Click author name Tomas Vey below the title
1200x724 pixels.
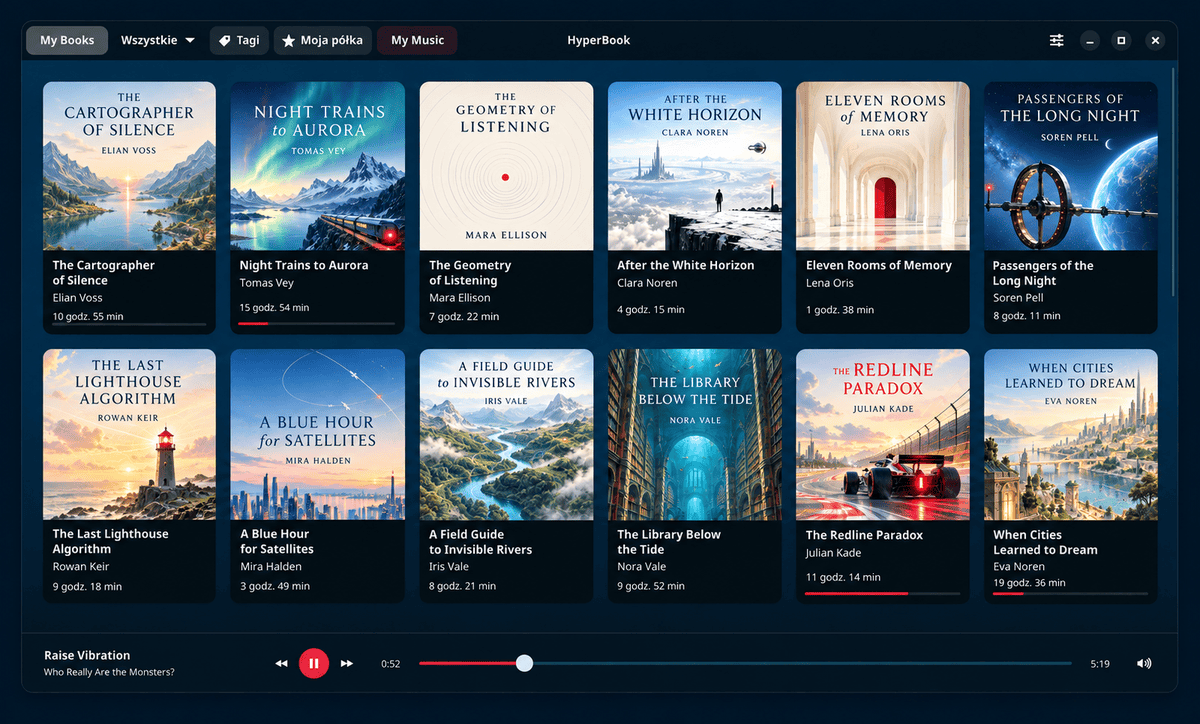[269, 283]
